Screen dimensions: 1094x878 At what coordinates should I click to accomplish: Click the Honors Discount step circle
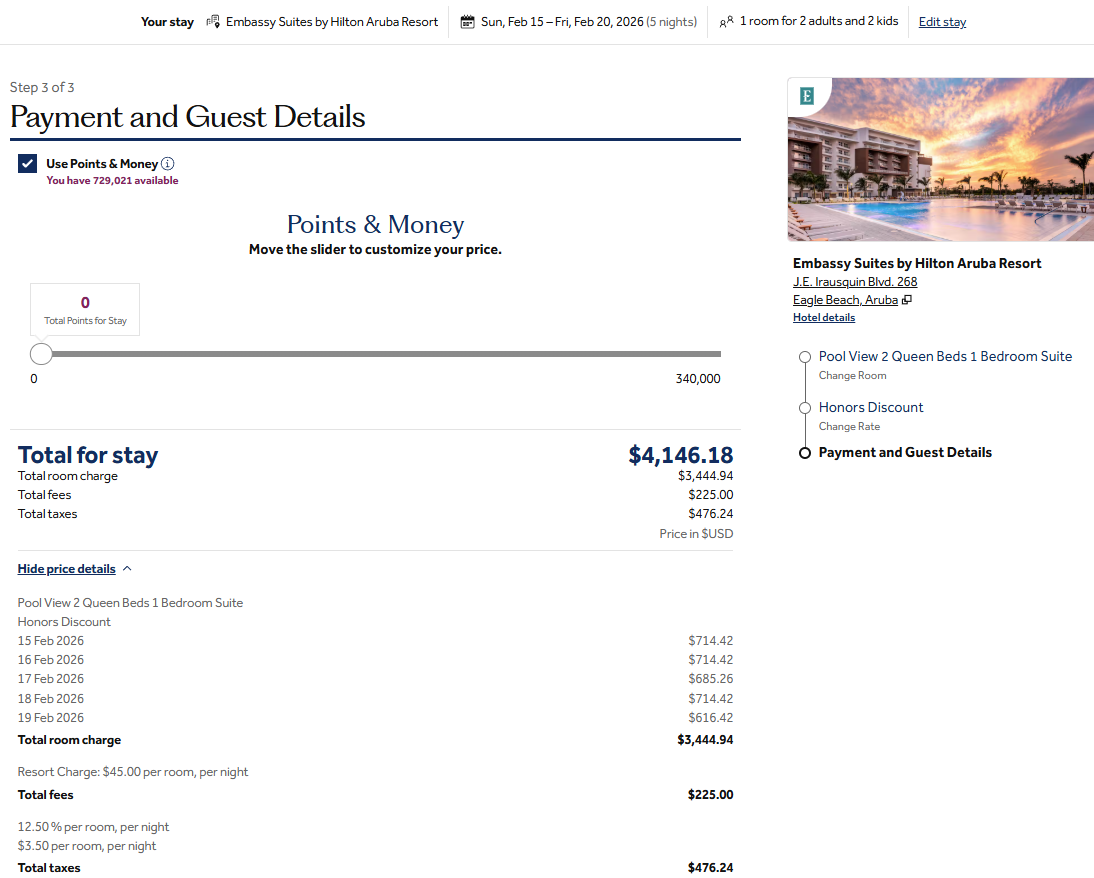pos(805,408)
